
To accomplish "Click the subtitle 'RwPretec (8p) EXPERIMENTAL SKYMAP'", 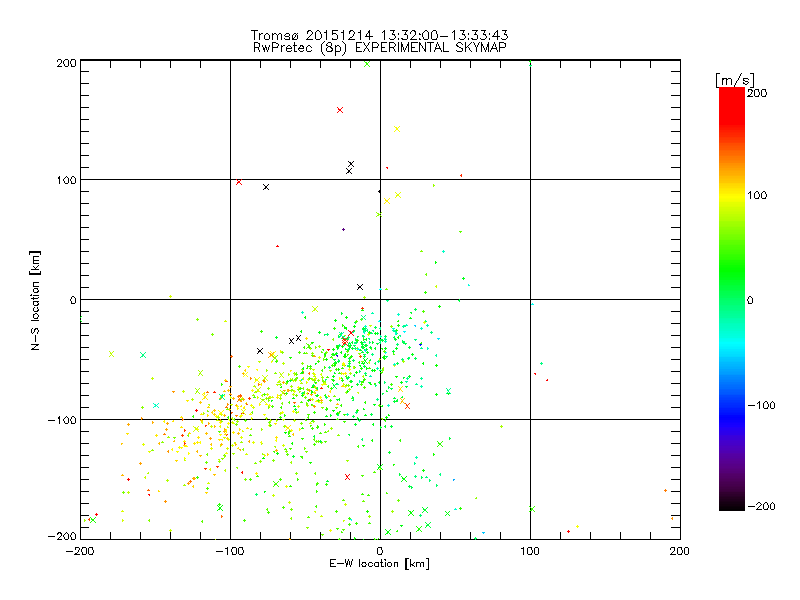I will click(380, 47).
